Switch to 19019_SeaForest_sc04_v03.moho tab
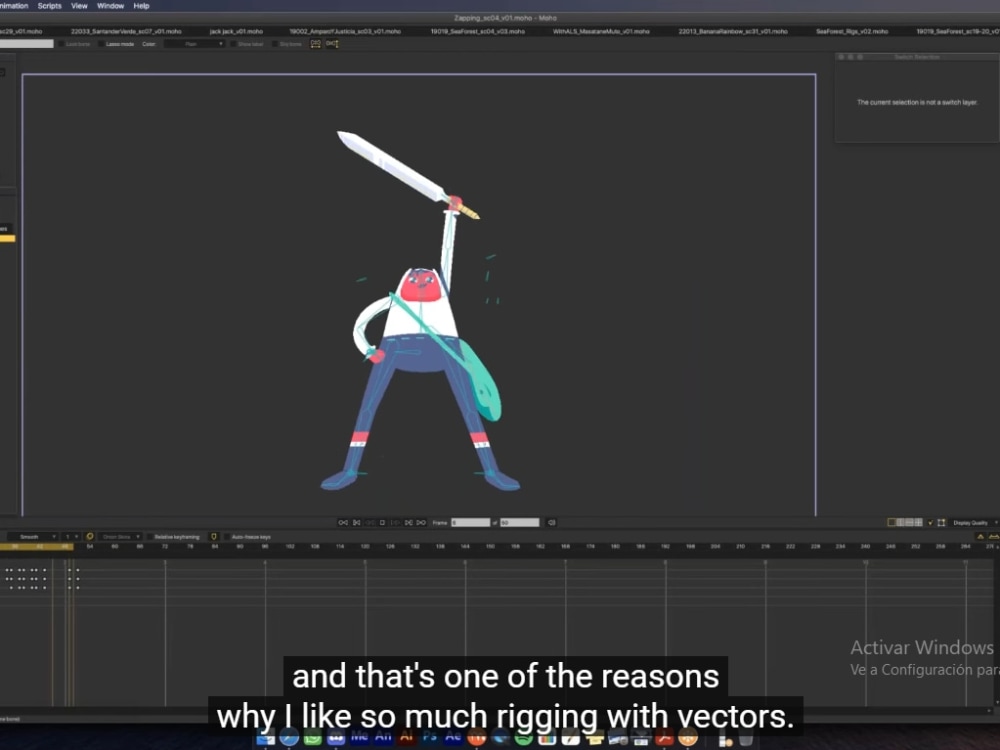 click(478, 31)
